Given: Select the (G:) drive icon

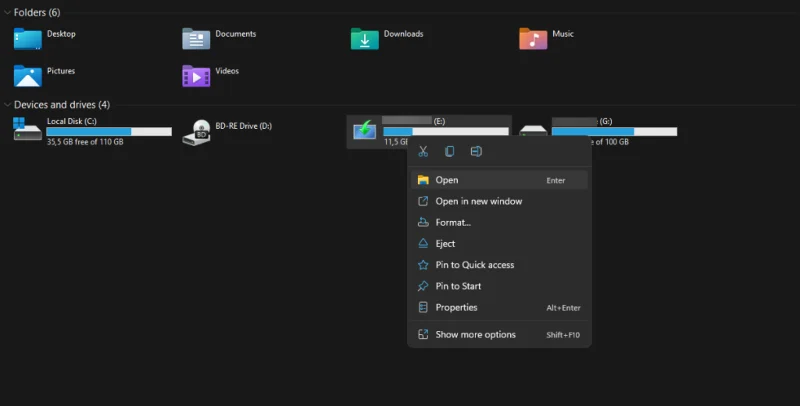Looking at the screenshot, I should [x=533, y=130].
